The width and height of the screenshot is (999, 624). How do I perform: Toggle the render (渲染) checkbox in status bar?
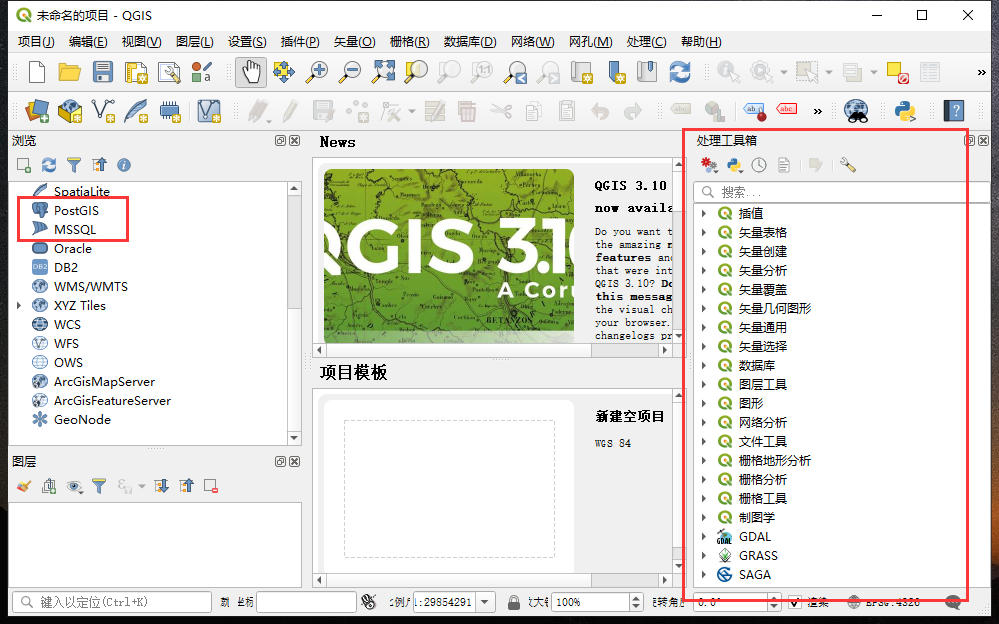(795, 602)
